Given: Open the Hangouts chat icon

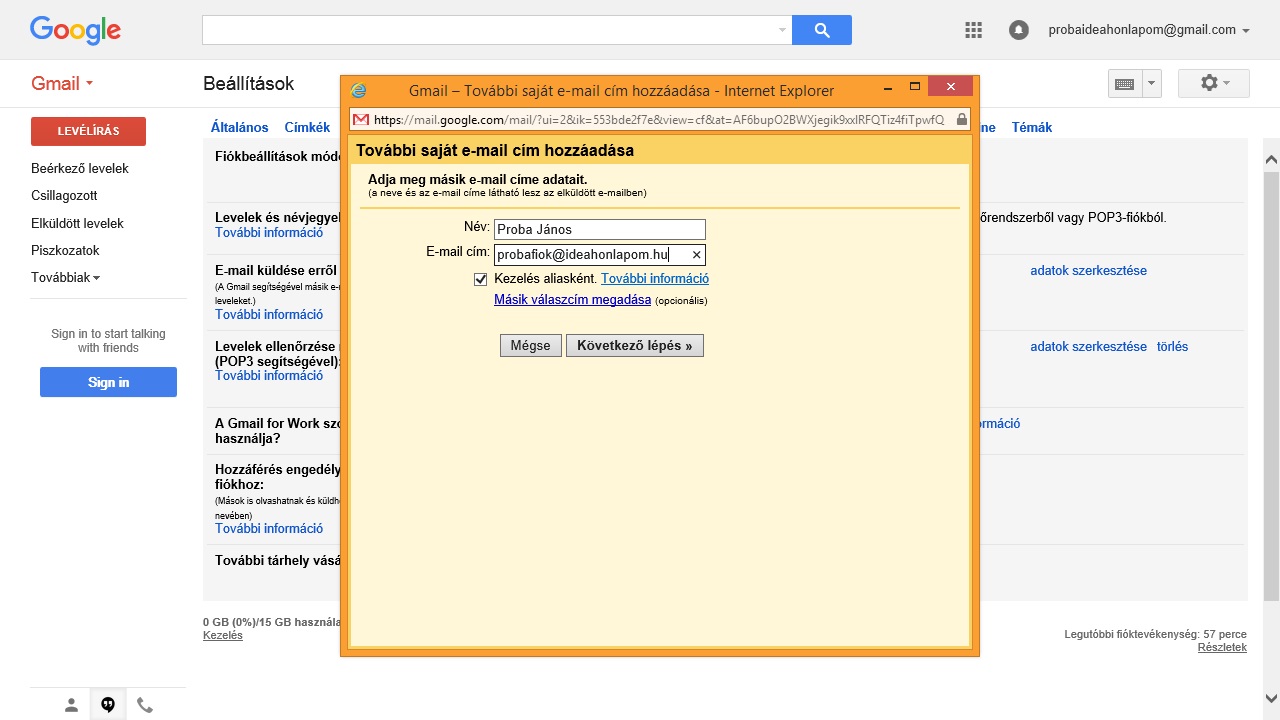Looking at the screenshot, I should tap(108, 705).
